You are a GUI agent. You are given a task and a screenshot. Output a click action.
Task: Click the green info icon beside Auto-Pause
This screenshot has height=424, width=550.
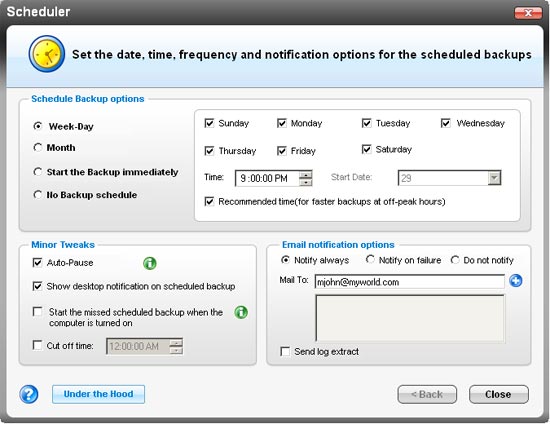[150, 263]
